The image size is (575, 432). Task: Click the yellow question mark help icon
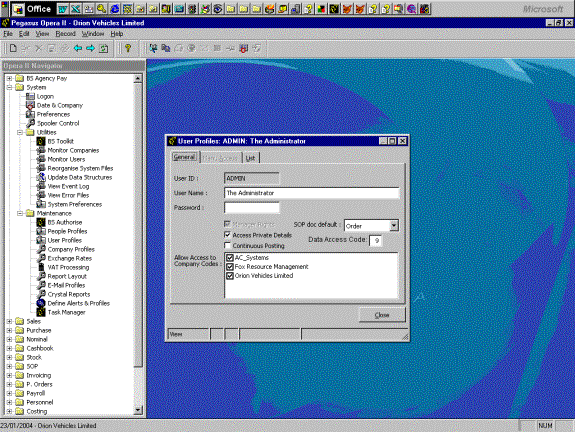(x=128, y=48)
